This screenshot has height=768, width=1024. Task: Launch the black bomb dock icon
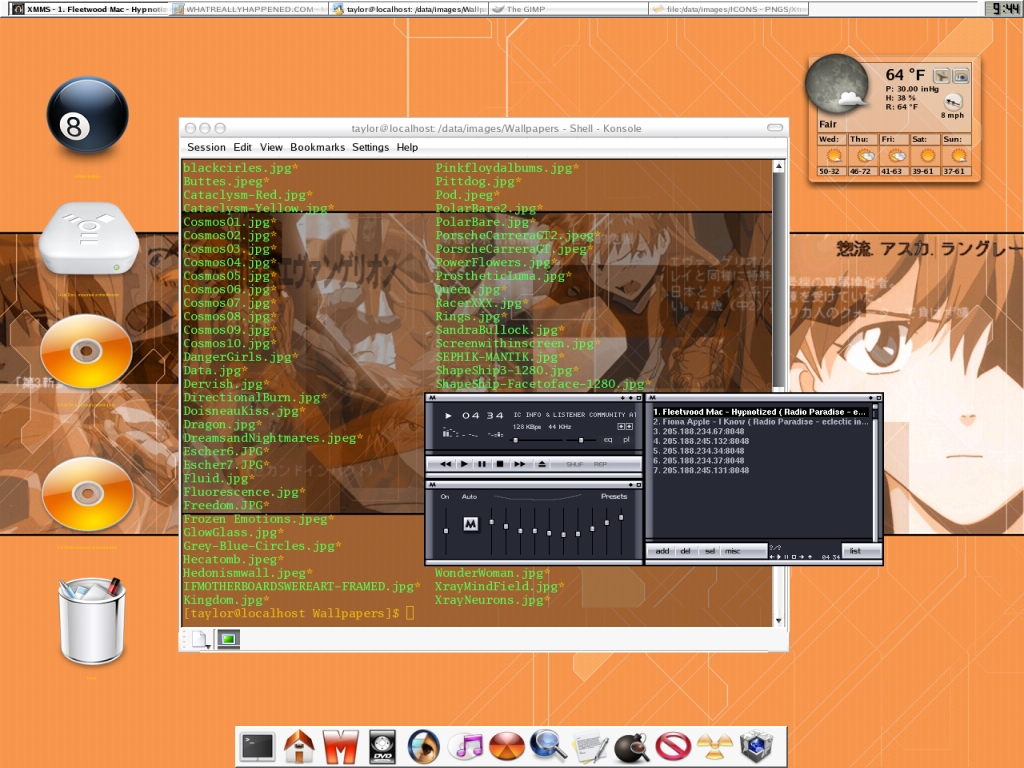(x=632, y=748)
